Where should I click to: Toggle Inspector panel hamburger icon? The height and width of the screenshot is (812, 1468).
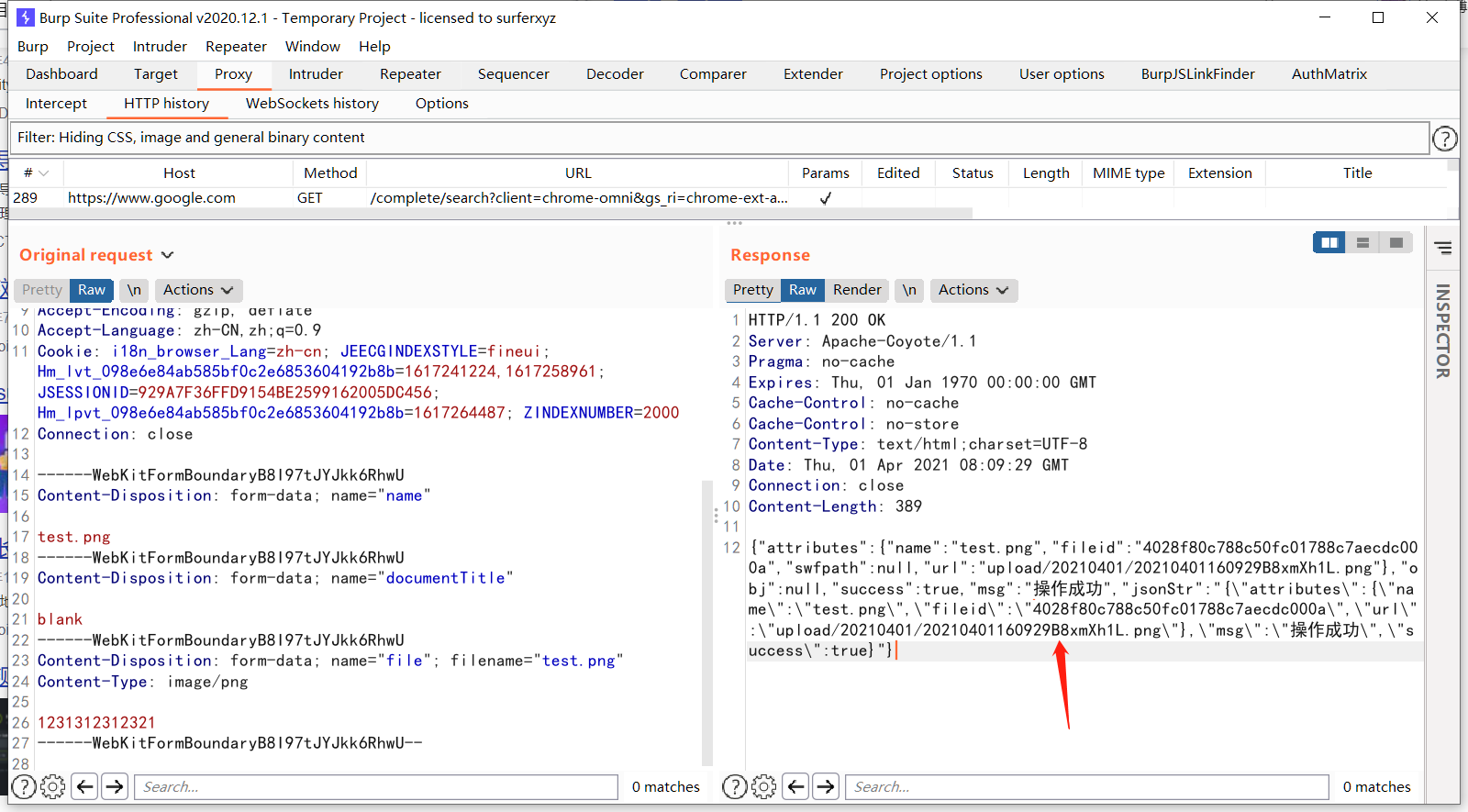[1443, 248]
